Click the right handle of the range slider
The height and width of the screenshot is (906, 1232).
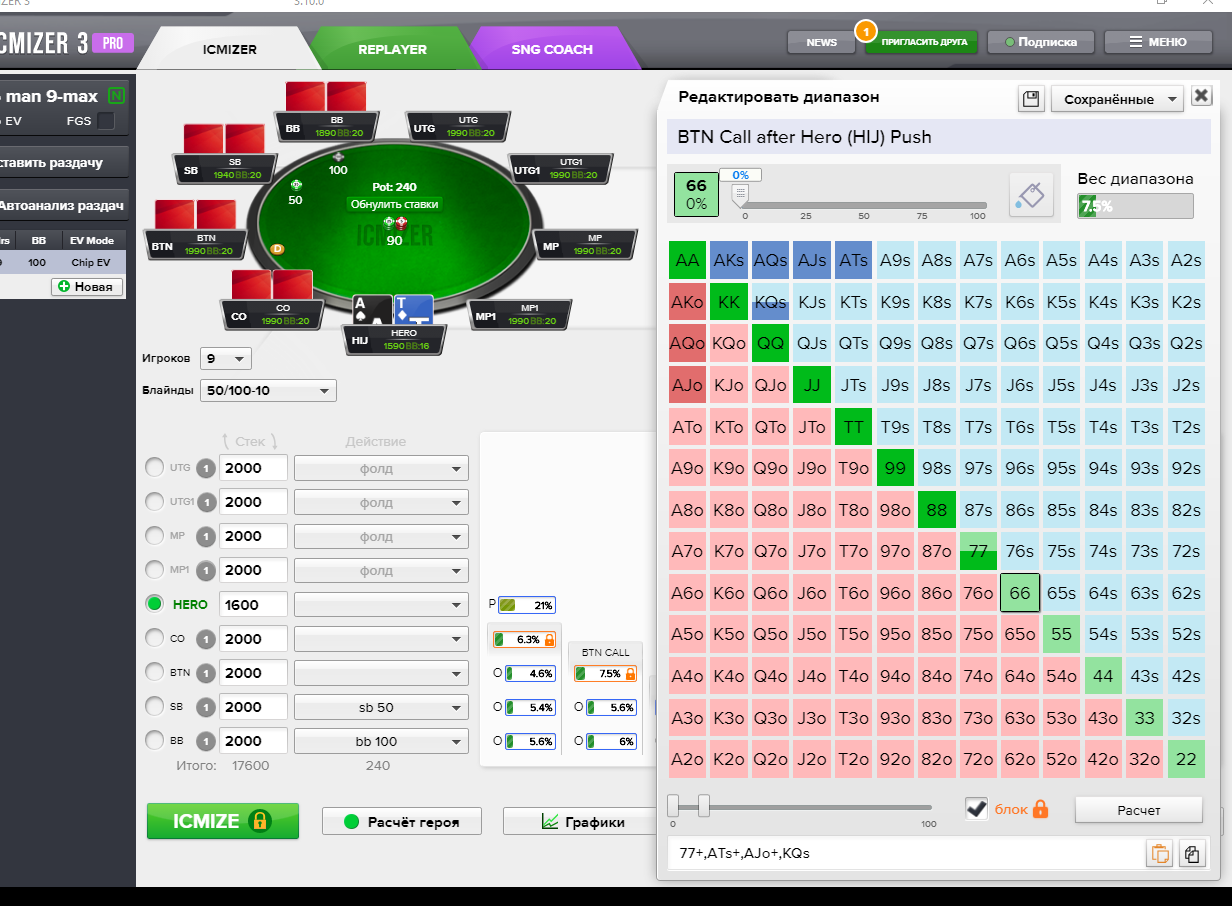[x=704, y=804]
